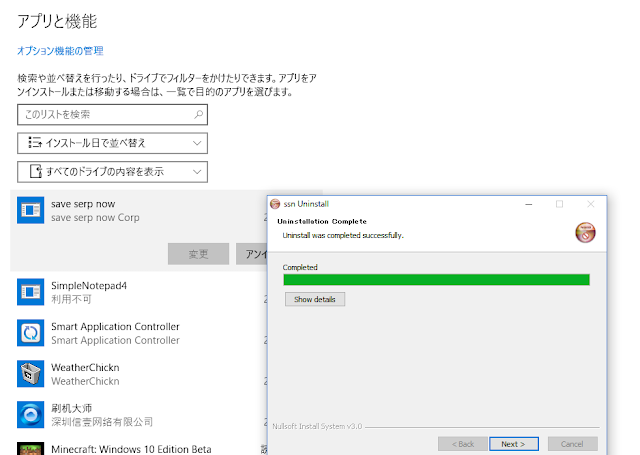Click the partially hidden アンインストール button
Image resolution: width=640 pixels, height=455 pixels.
(251, 254)
